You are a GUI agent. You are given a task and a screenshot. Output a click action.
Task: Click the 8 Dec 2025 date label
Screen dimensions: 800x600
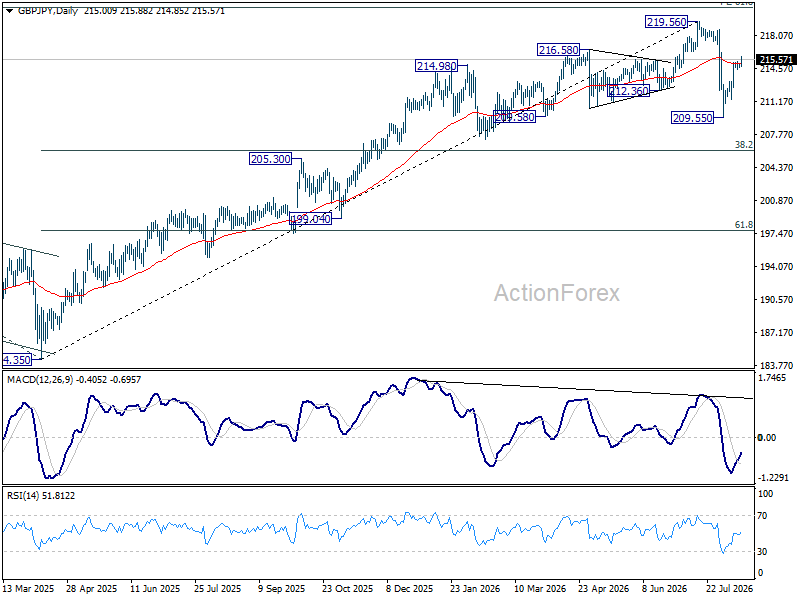410,589
